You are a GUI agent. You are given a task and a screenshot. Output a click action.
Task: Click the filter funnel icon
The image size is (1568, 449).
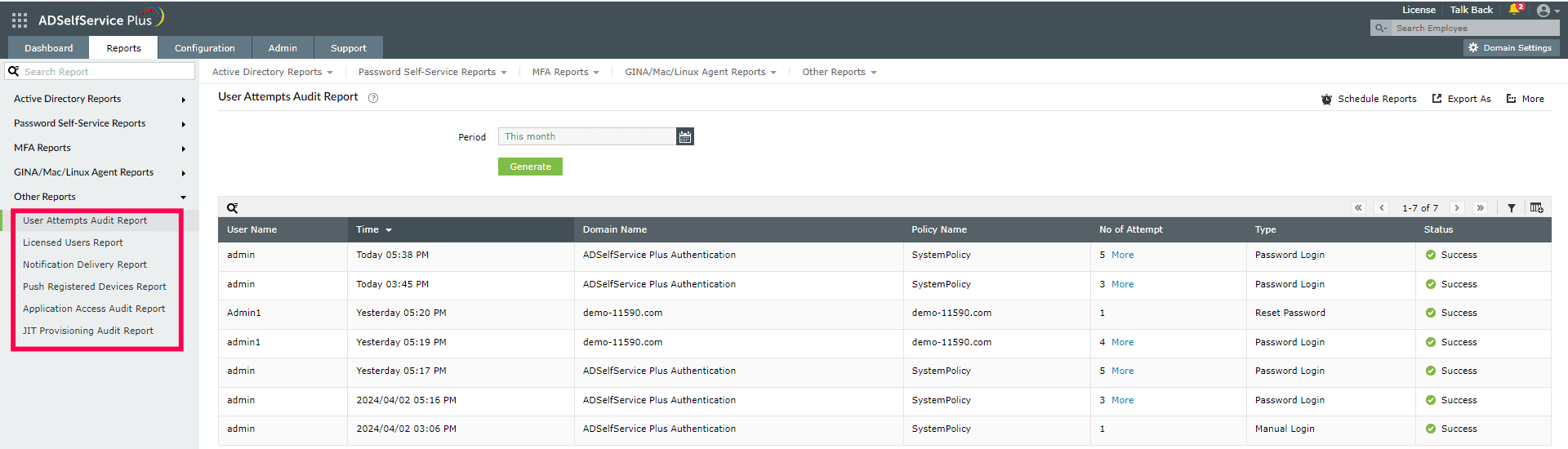1512,208
